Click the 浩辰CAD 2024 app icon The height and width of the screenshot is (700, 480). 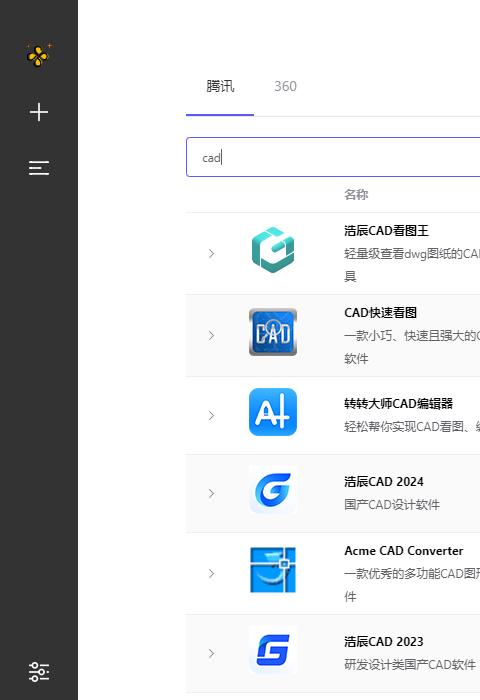(x=273, y=490)
